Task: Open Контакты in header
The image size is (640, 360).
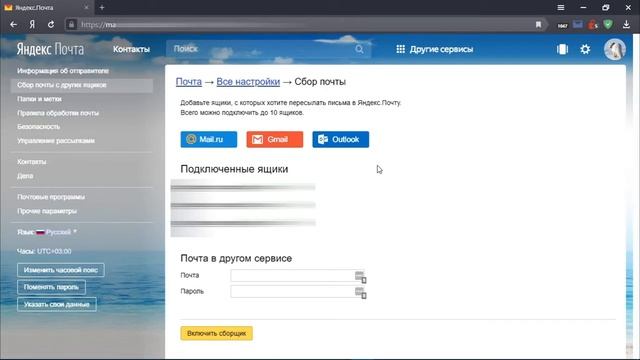Action: (131, 49)
